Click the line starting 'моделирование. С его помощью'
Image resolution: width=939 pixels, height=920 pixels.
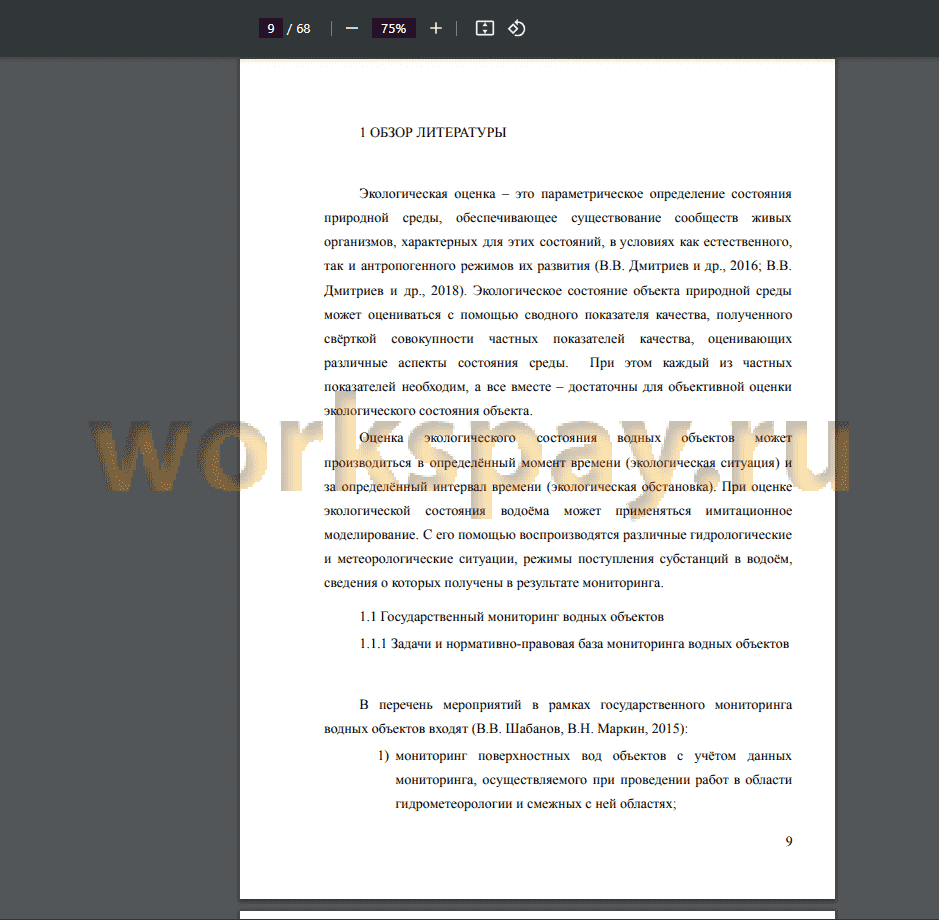[558, 535]
